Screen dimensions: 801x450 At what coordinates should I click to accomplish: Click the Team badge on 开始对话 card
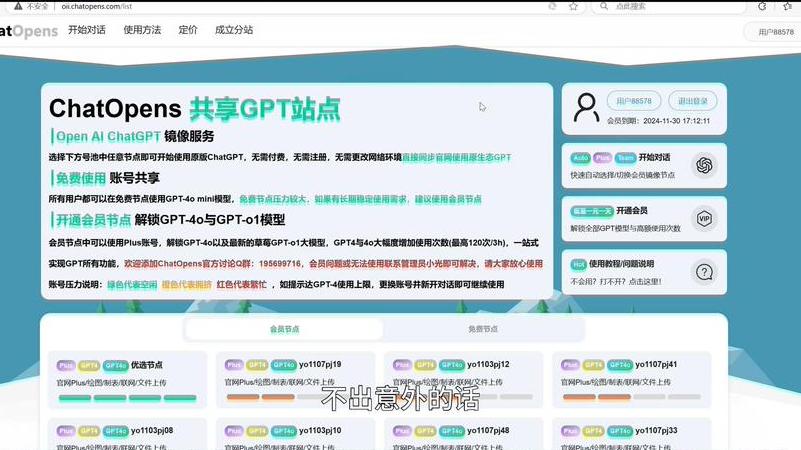point(625,158)
